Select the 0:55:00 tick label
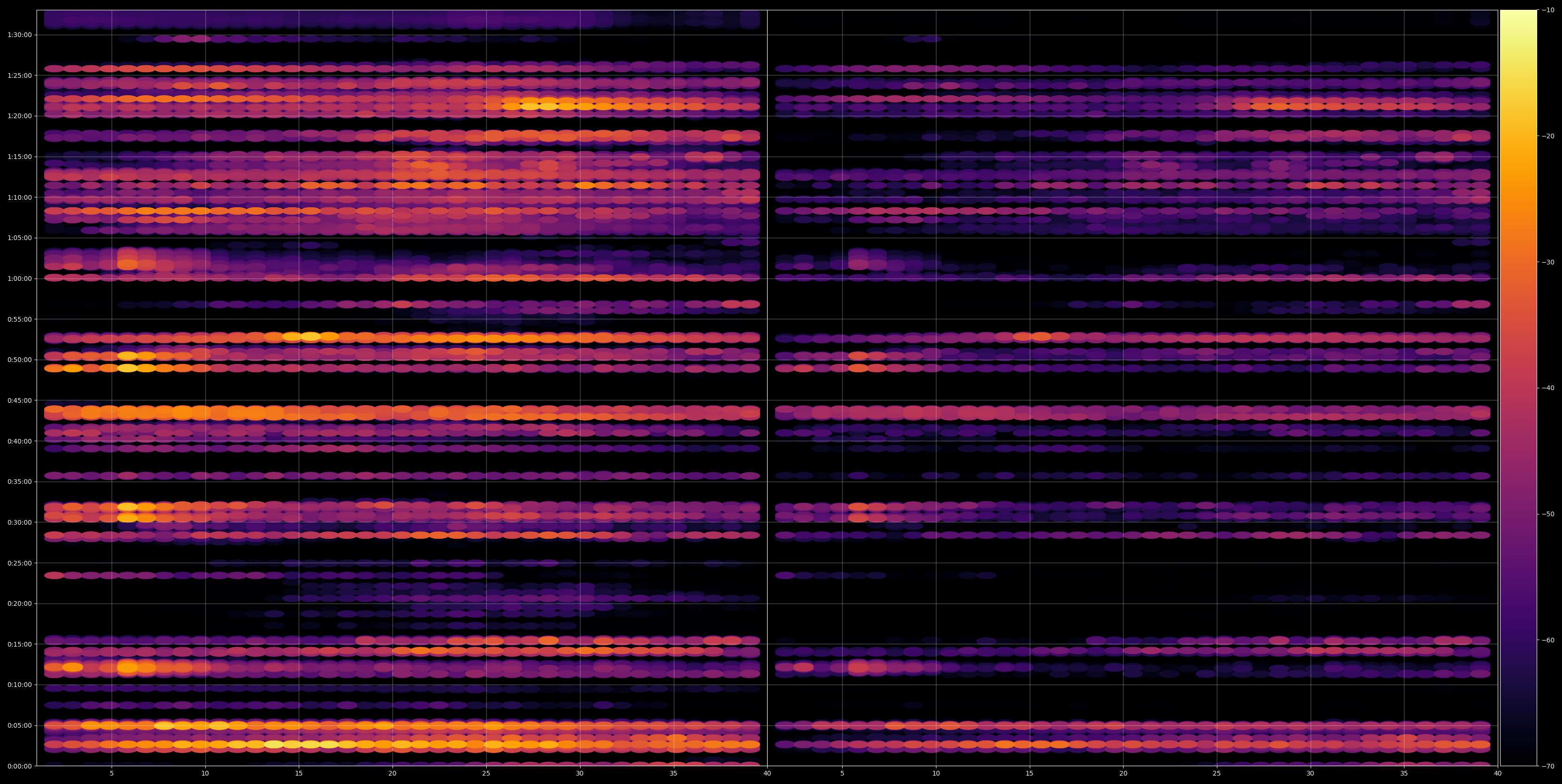Viewport: 1562px width, 784px height. click(x=19, y=319)
